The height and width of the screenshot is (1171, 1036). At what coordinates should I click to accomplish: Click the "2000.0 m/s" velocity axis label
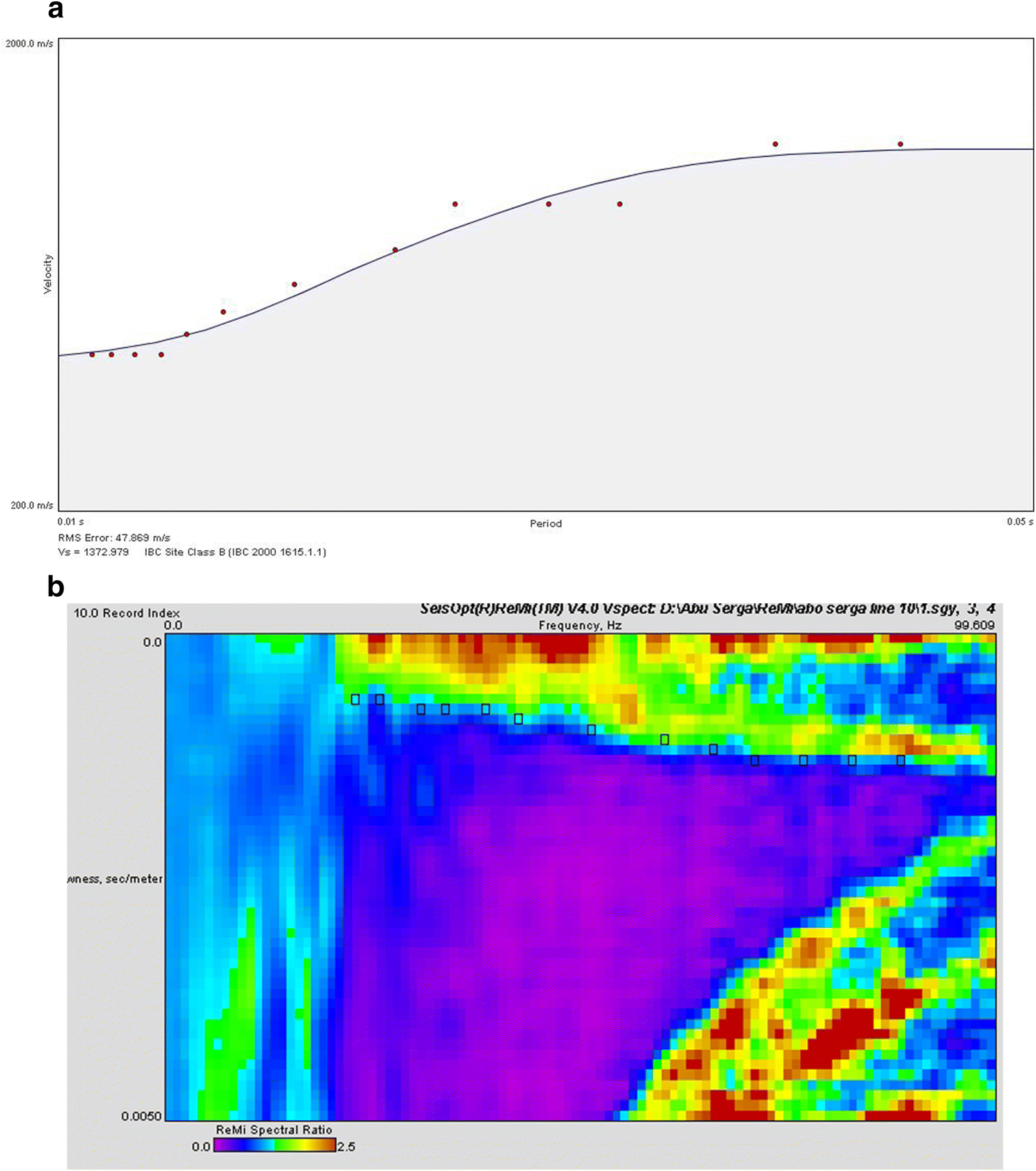click(x=29, y=44)
